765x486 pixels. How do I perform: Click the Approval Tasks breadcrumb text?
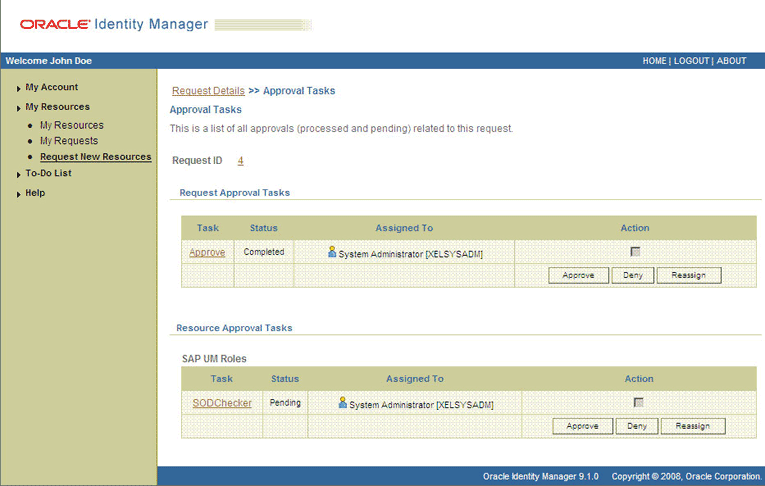tap(299, 91)
